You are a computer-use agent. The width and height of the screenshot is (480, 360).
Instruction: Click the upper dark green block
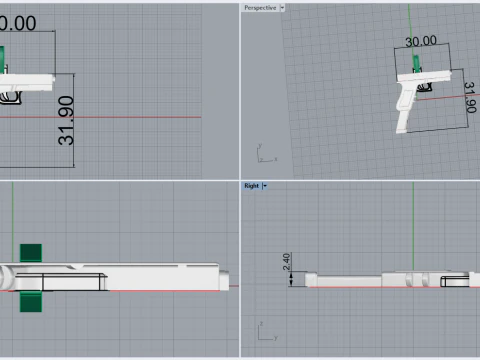[x=31, y=253]
